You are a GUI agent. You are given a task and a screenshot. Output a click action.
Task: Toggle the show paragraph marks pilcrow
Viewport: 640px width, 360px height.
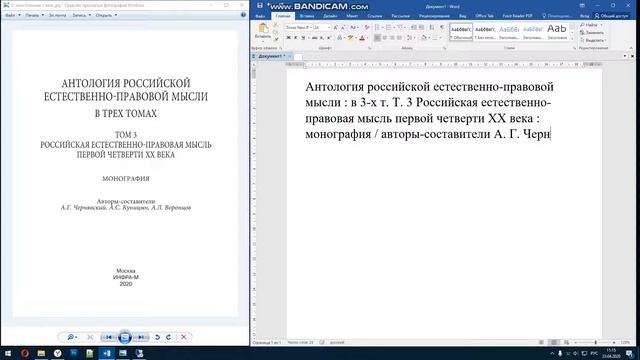point(442,27)
